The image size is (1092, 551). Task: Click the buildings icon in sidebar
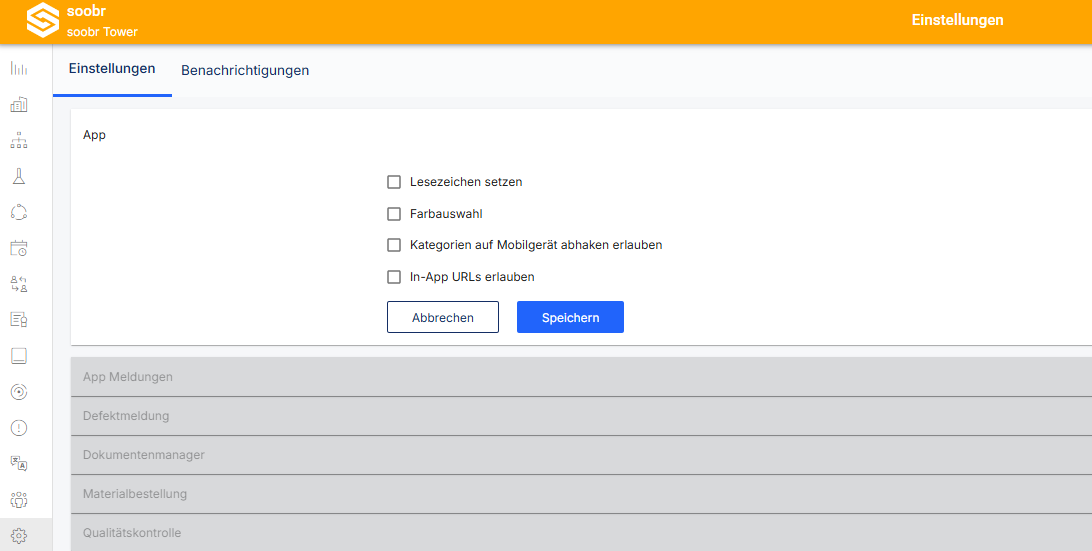tap(19, 104)
